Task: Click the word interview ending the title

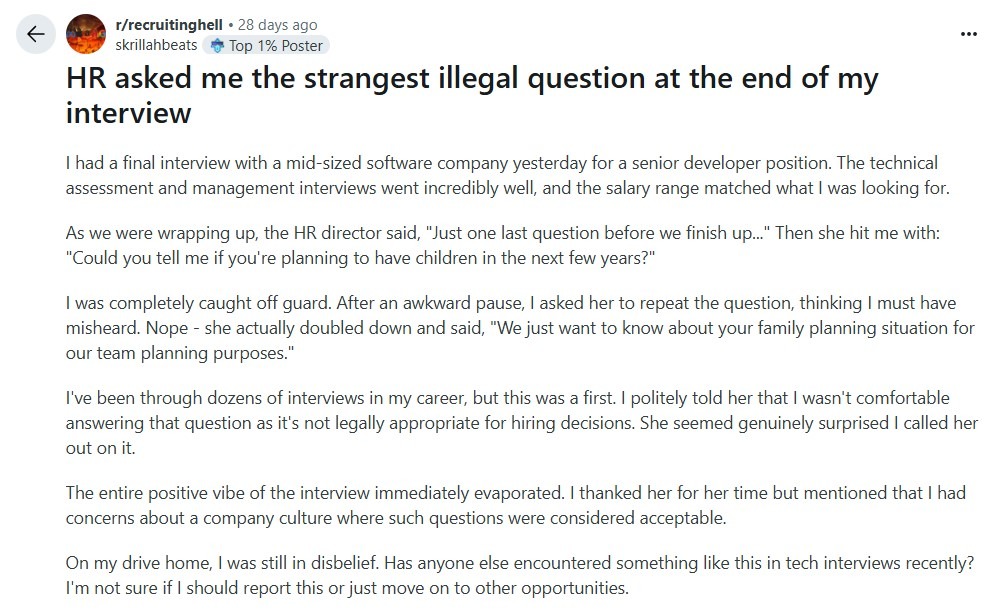Action: tap(129, 113)
